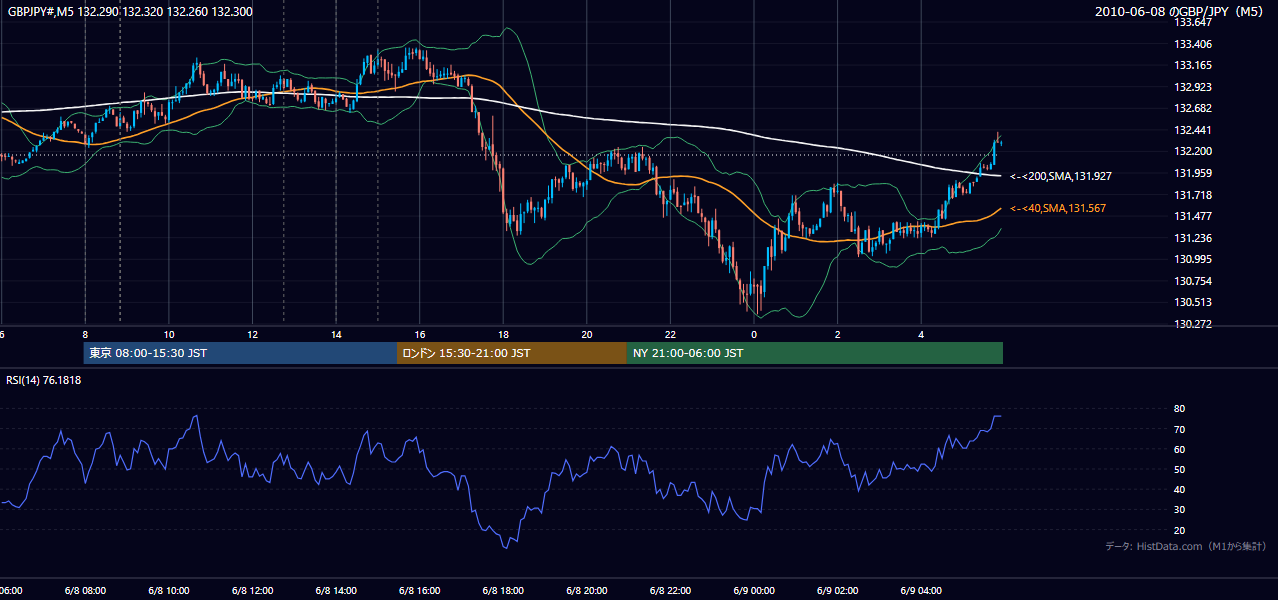Click price level 130.754 on the axis
This screenshot has height=600, width=1278.
(x=1193, y=281)
